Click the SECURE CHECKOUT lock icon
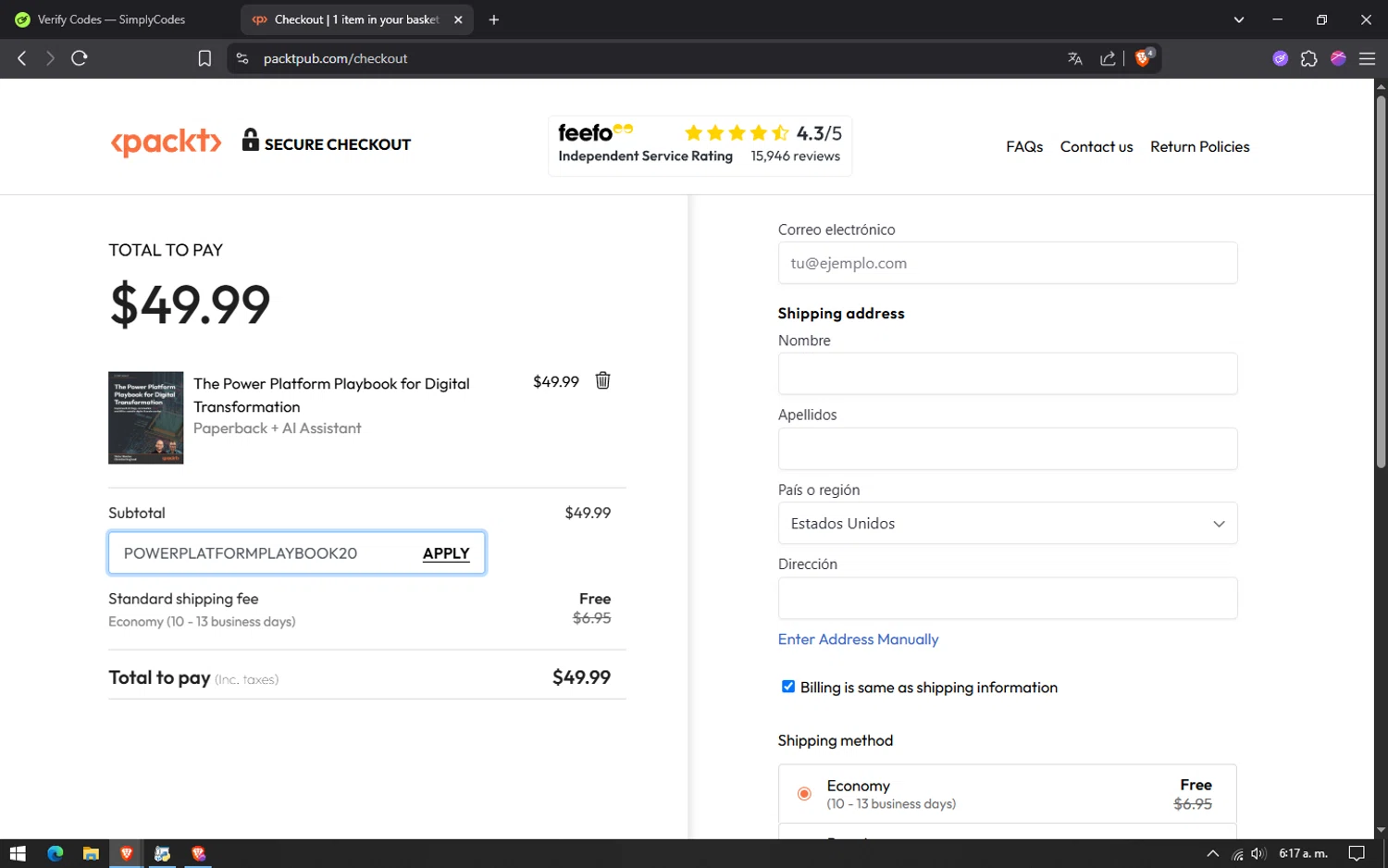This screenshot has height=868, width=1388. pos(251,140)
